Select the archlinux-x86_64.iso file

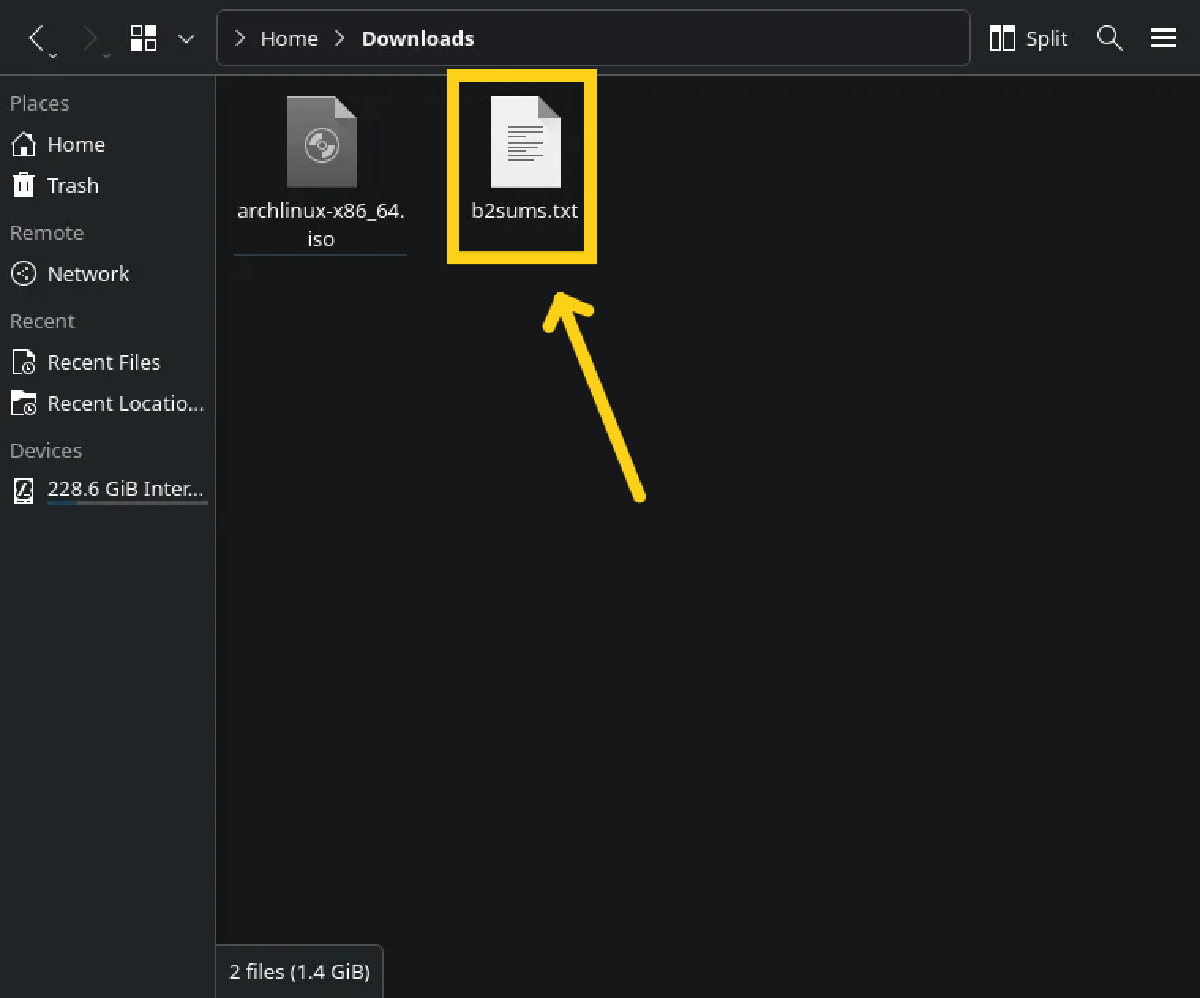point(321,170)
